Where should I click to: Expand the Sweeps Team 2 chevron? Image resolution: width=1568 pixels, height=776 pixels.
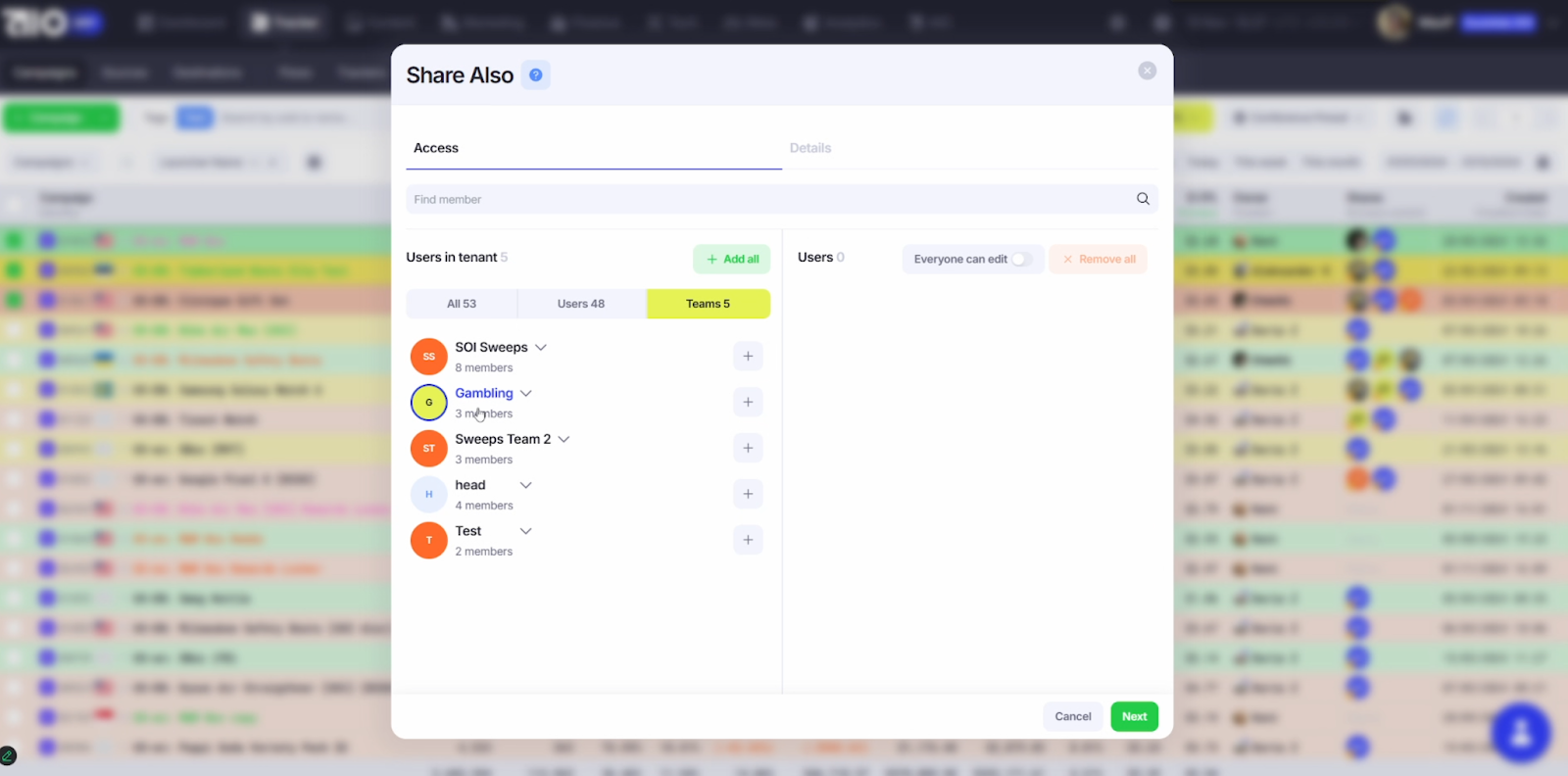click(563, 440)
